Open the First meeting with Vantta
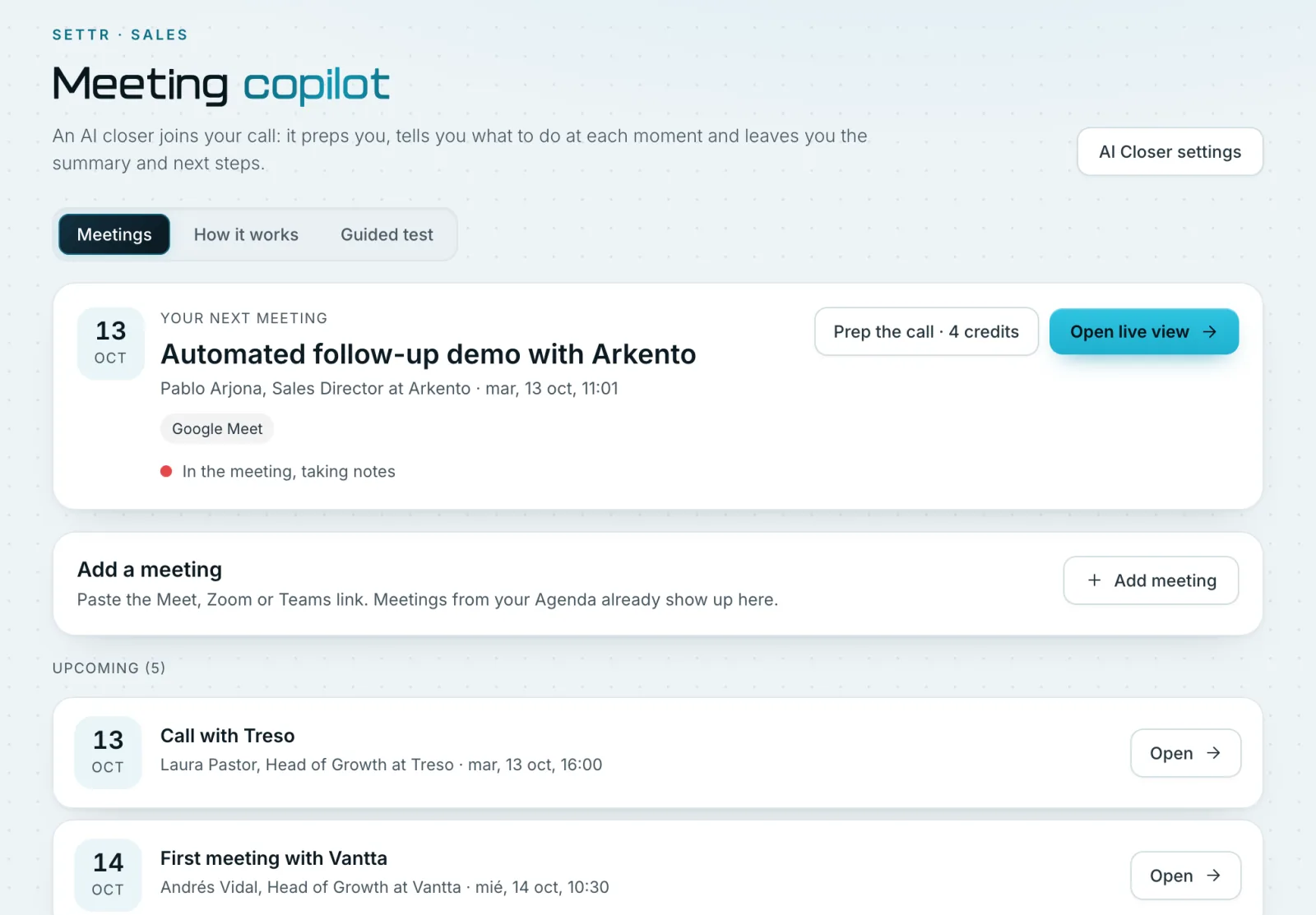Screen dimensions: 1316x915 point(1185,876)
